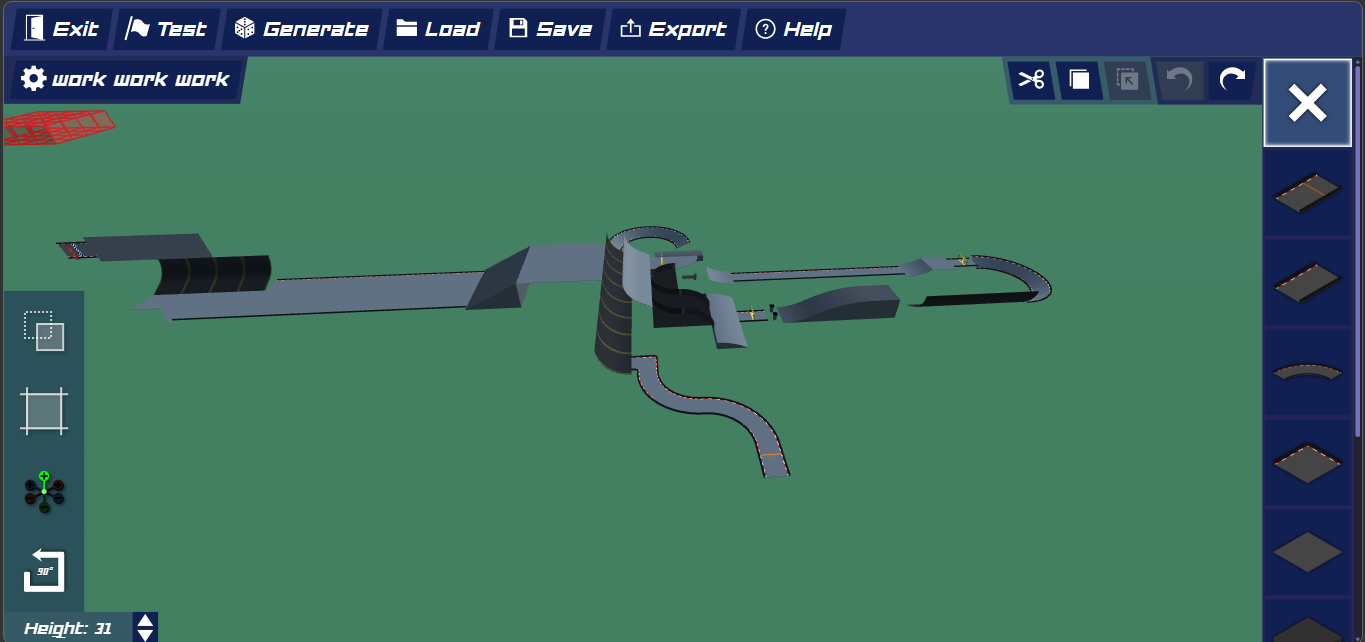
Task: Click the paste icon
Action: click(1128, 80)
